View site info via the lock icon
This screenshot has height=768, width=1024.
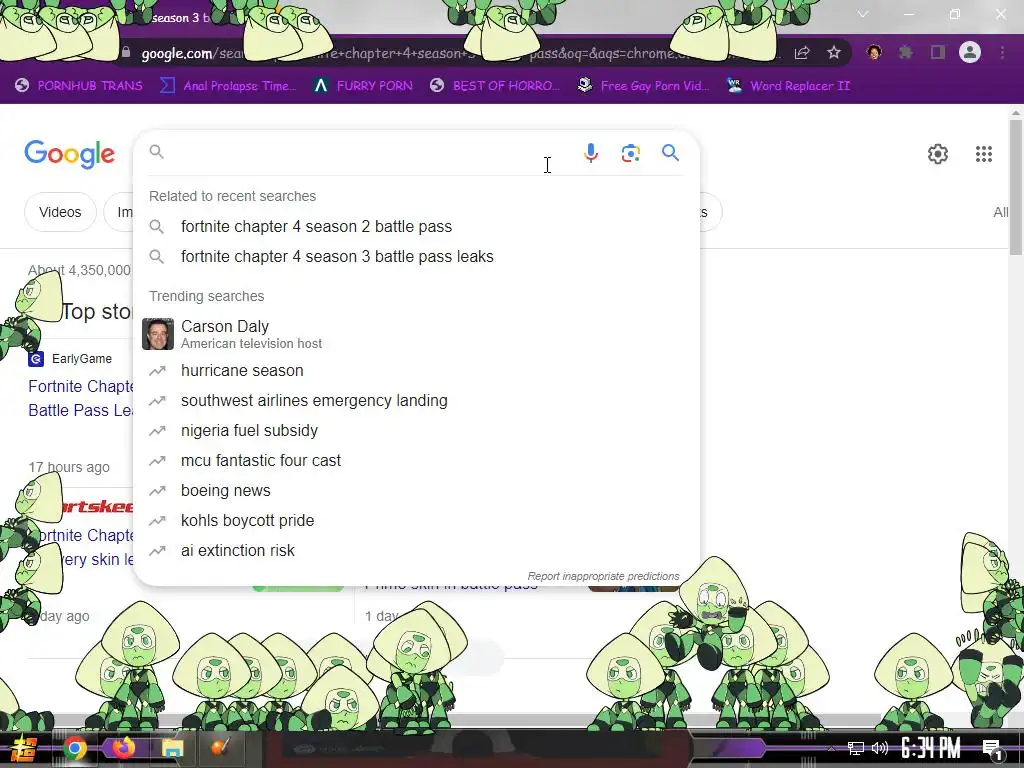click(x=126, y=53)
